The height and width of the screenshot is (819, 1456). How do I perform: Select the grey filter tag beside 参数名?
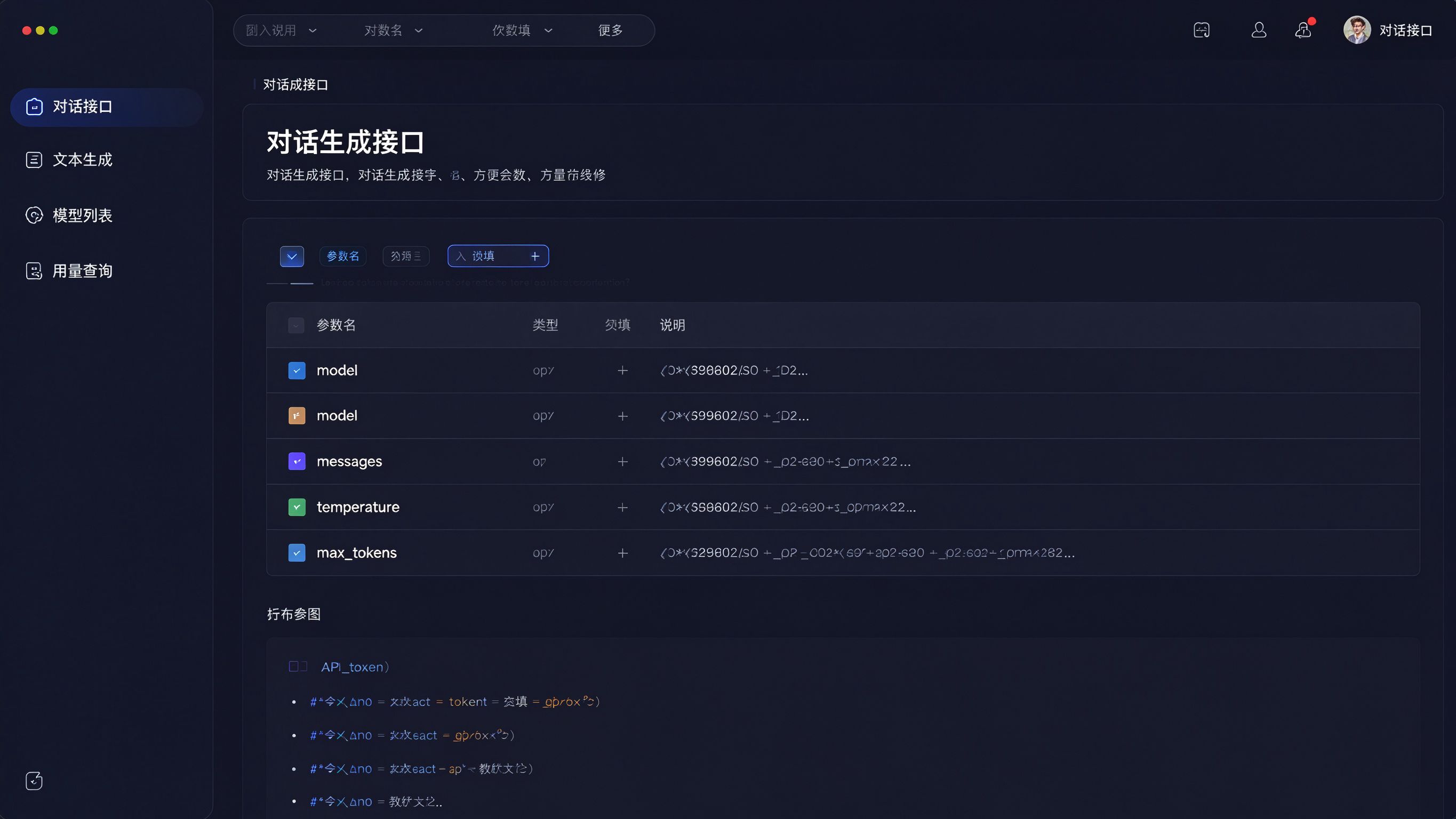(x=406, y=256)
